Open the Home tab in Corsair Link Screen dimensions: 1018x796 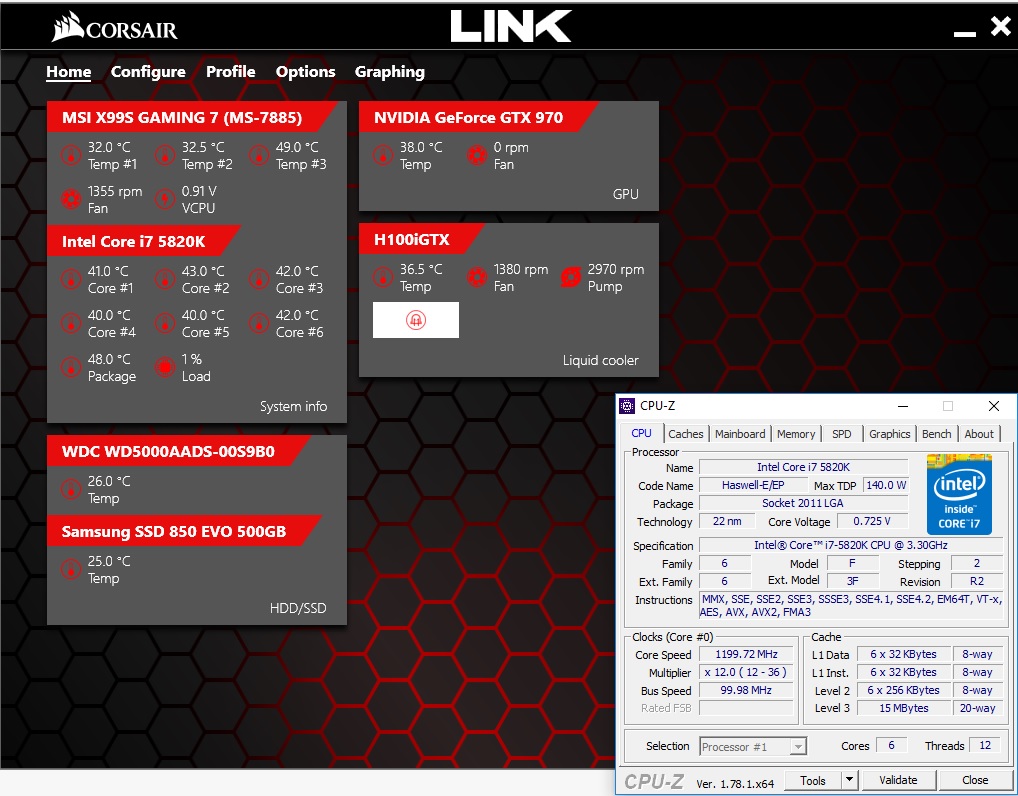click(69, 72)
